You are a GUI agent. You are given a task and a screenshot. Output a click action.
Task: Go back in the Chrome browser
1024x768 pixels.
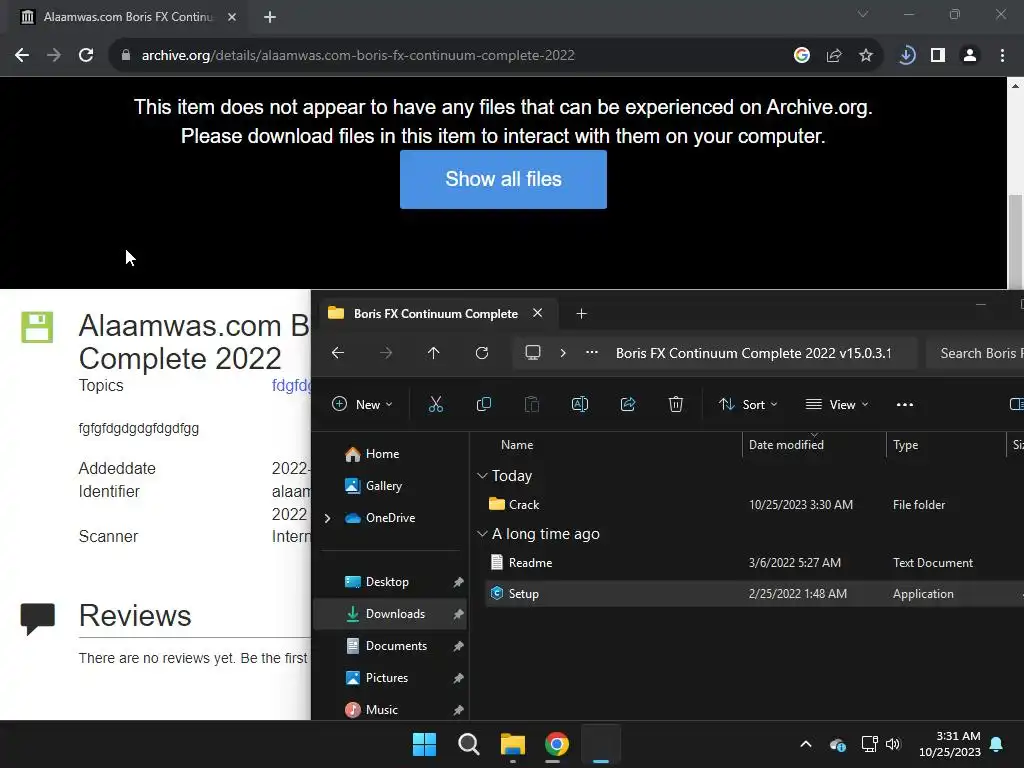[x=22, y=55]
